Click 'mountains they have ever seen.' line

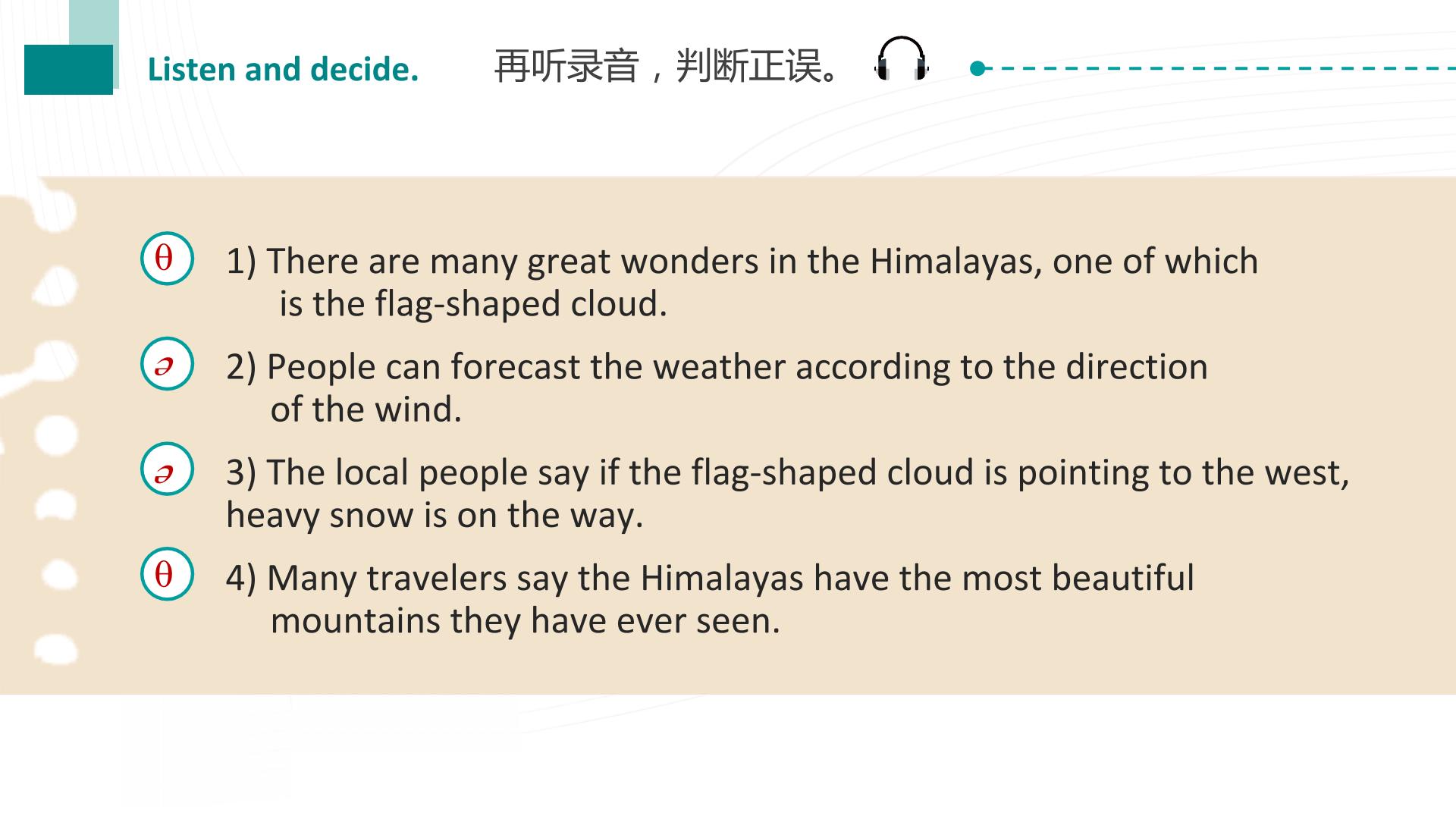pyautogui.click(x=526, y=620)
